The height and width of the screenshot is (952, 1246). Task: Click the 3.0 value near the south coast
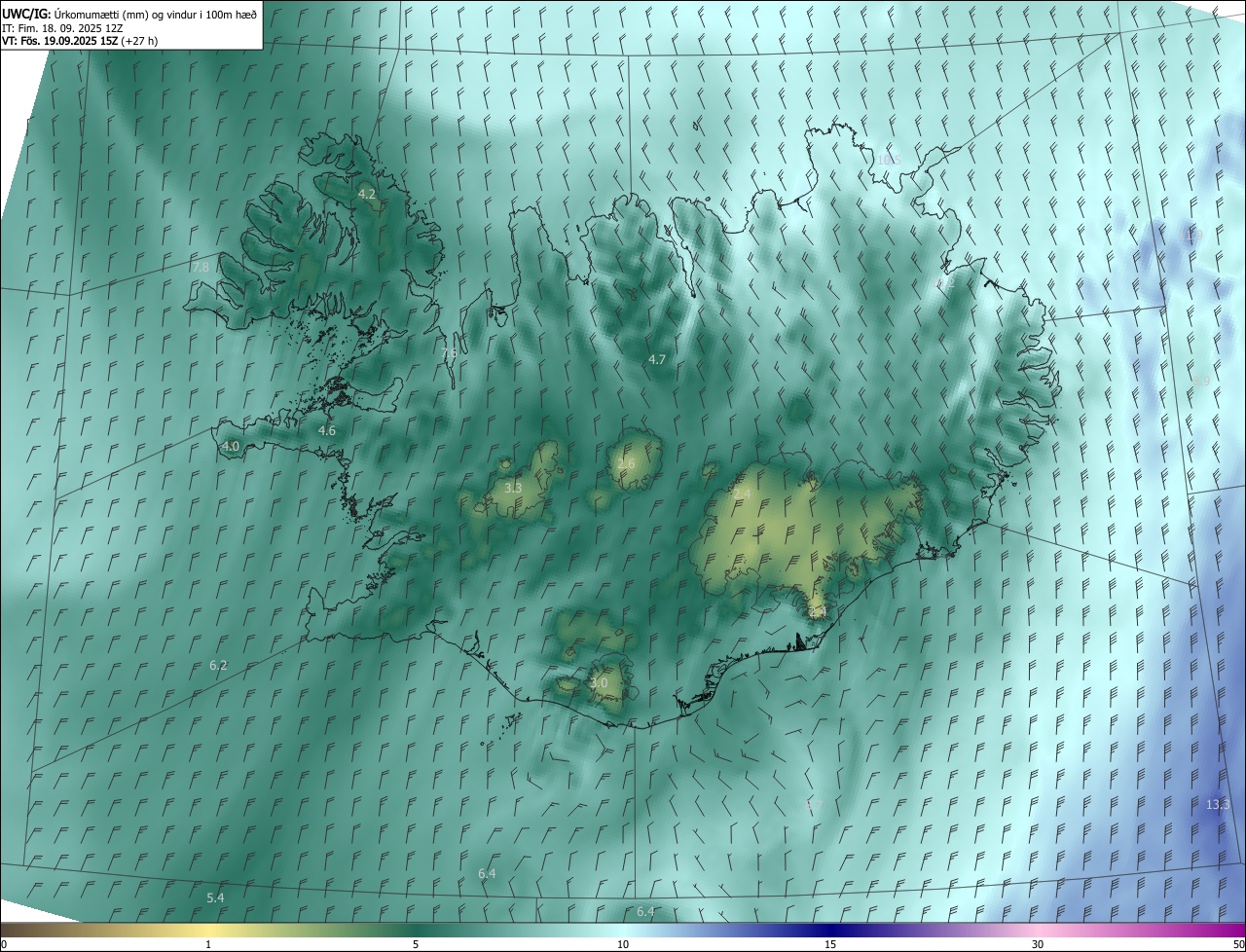pos(599,683)
